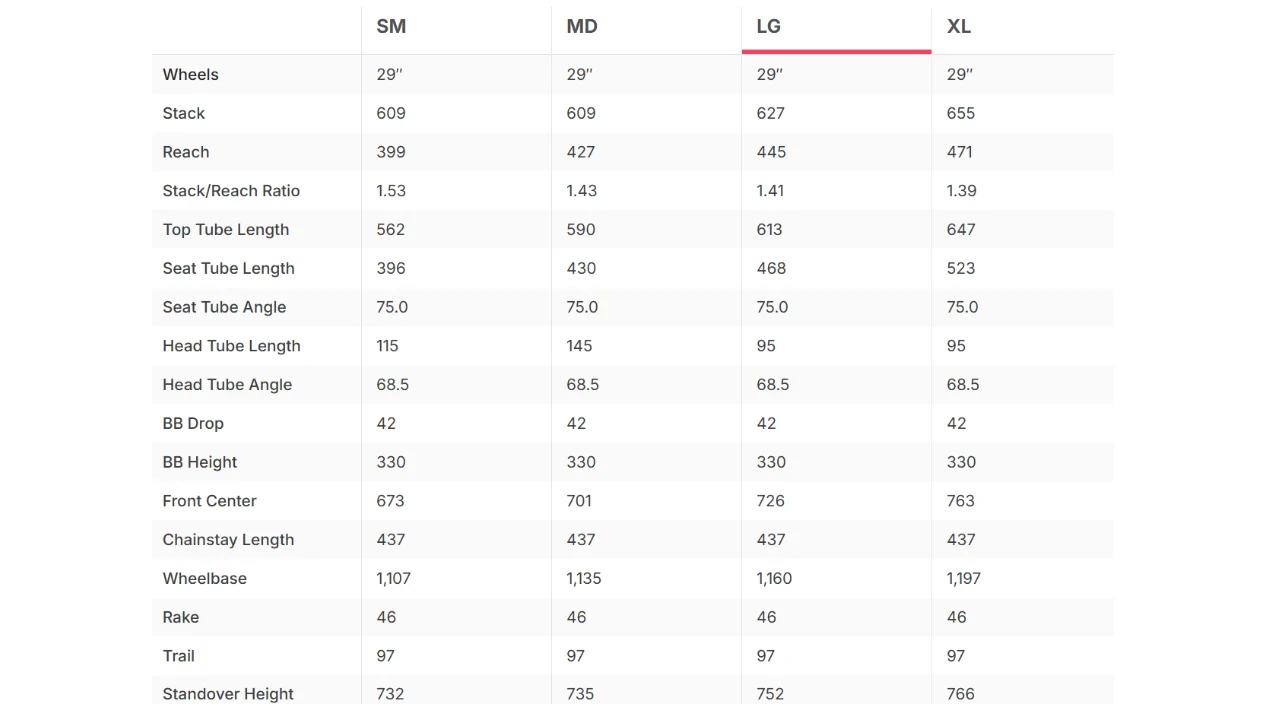This screenshot has width=1265, height=712.
Task: Click the BB Drop row label
Action: [193, 423]
